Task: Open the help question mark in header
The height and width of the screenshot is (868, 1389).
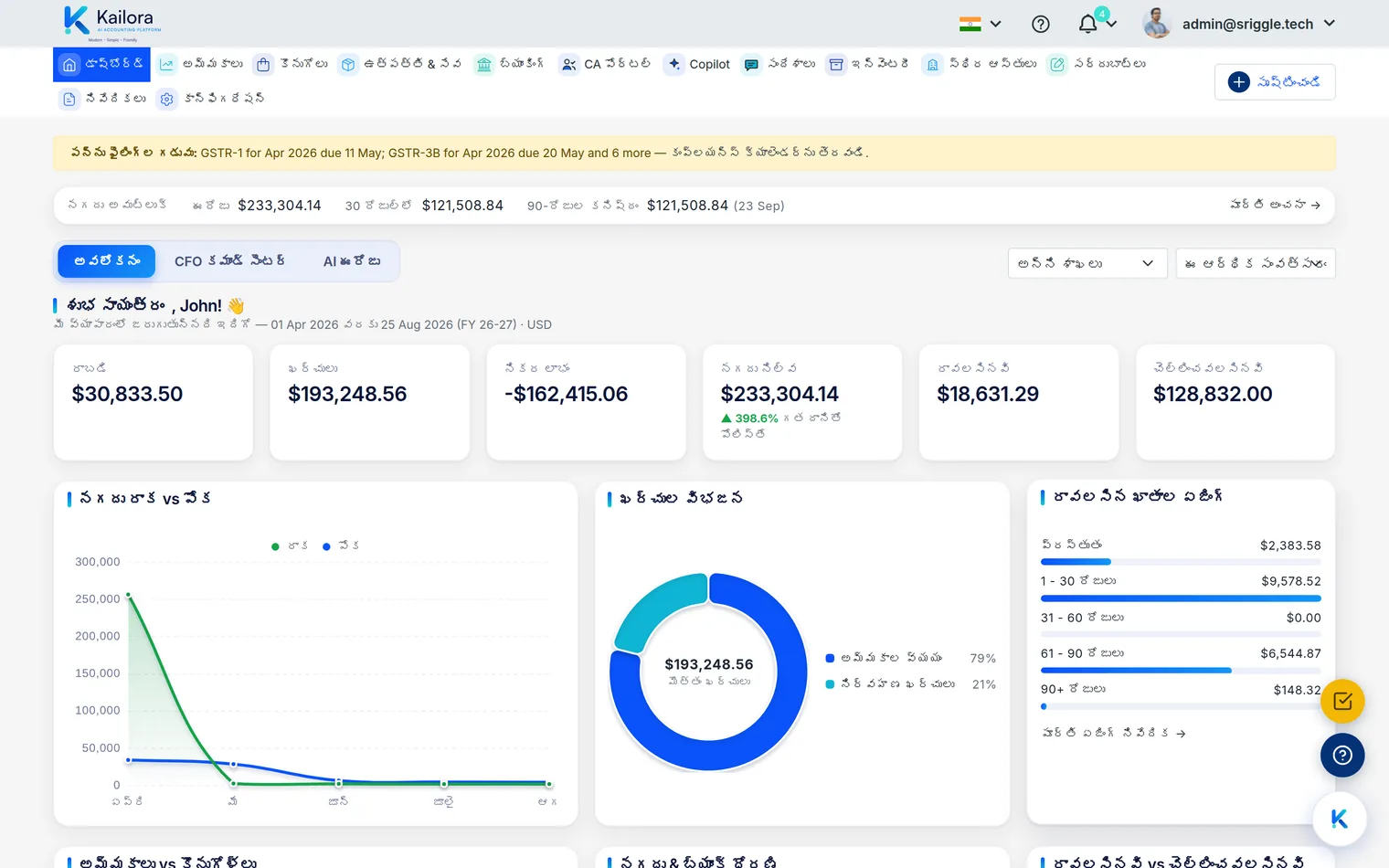Action: pos(1040,25)
